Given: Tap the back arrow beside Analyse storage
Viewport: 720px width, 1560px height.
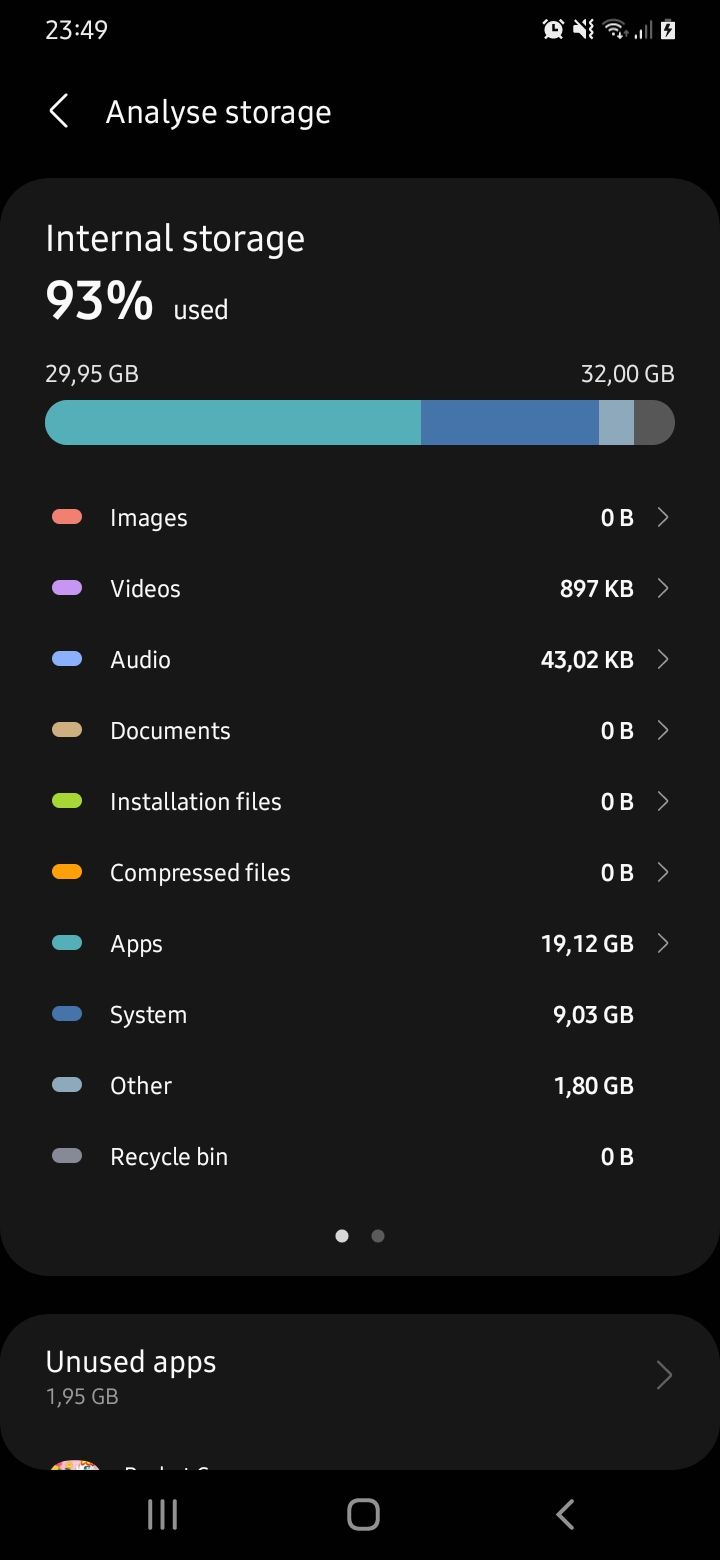Looking at the screenshot, I should click(x=59, y=112).
